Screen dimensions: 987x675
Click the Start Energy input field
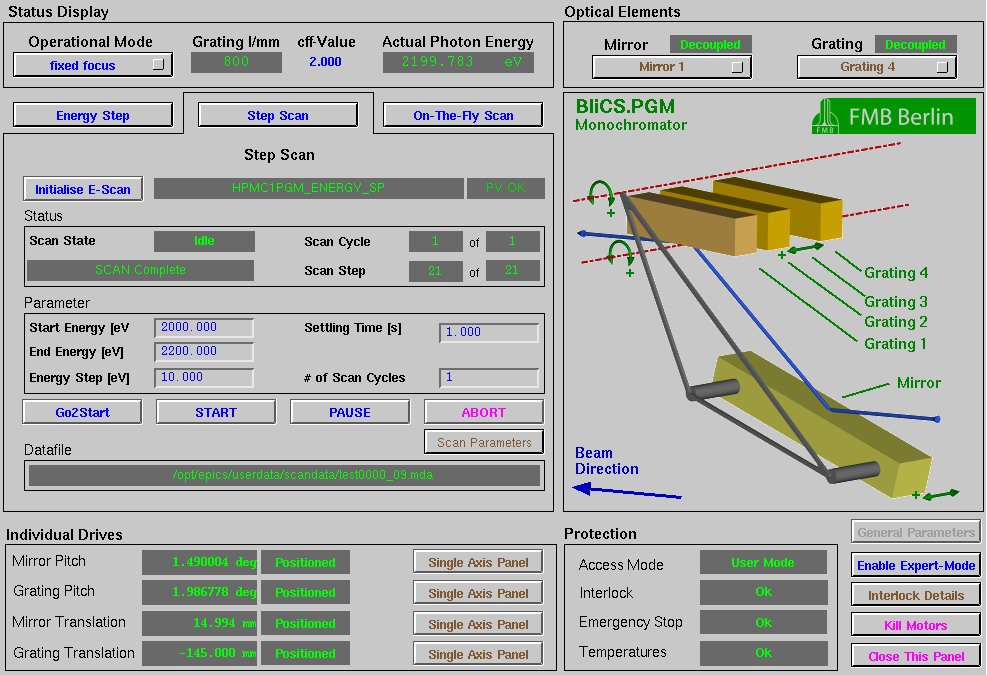click(x=204, y=327)
